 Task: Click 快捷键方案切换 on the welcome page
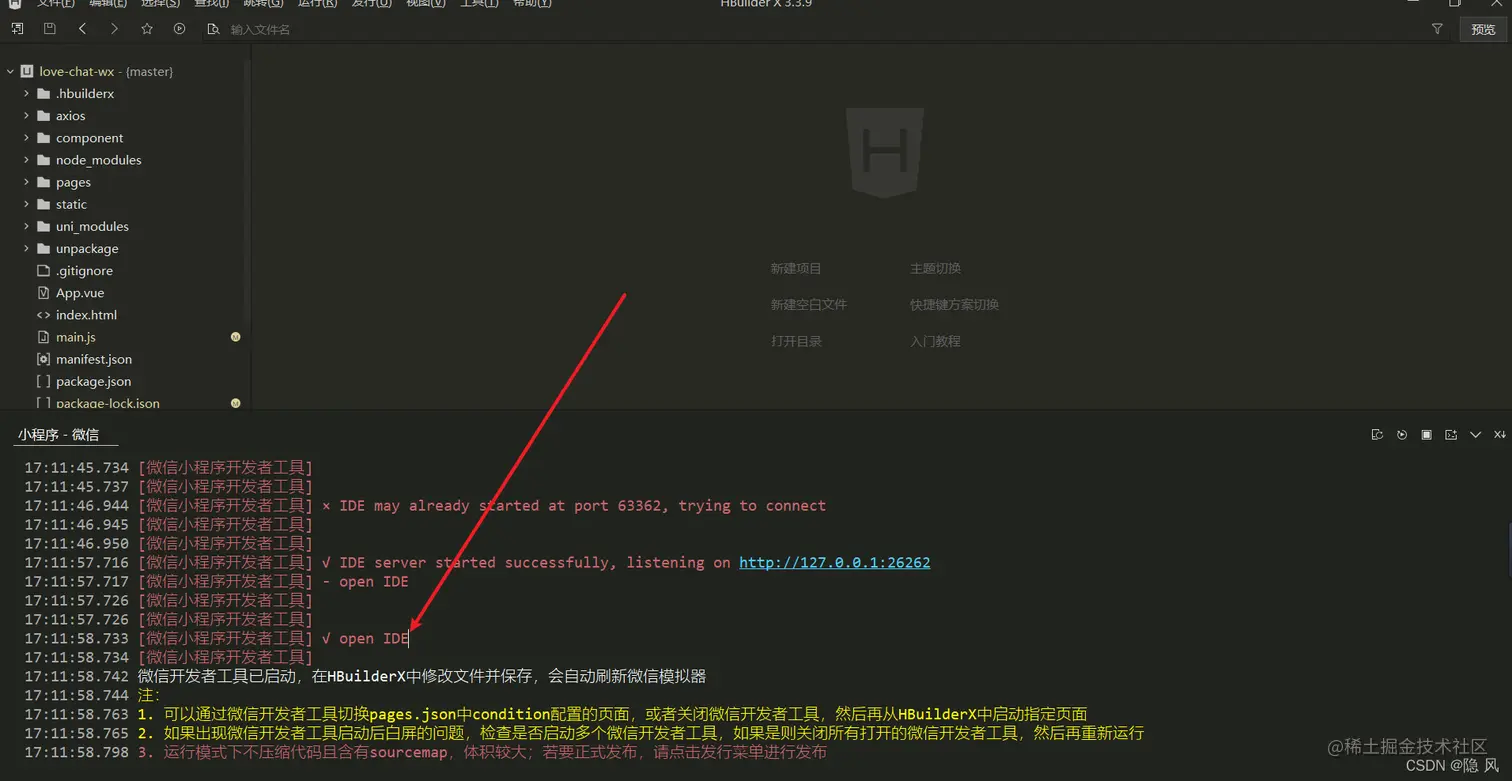(x=954, y=304)
